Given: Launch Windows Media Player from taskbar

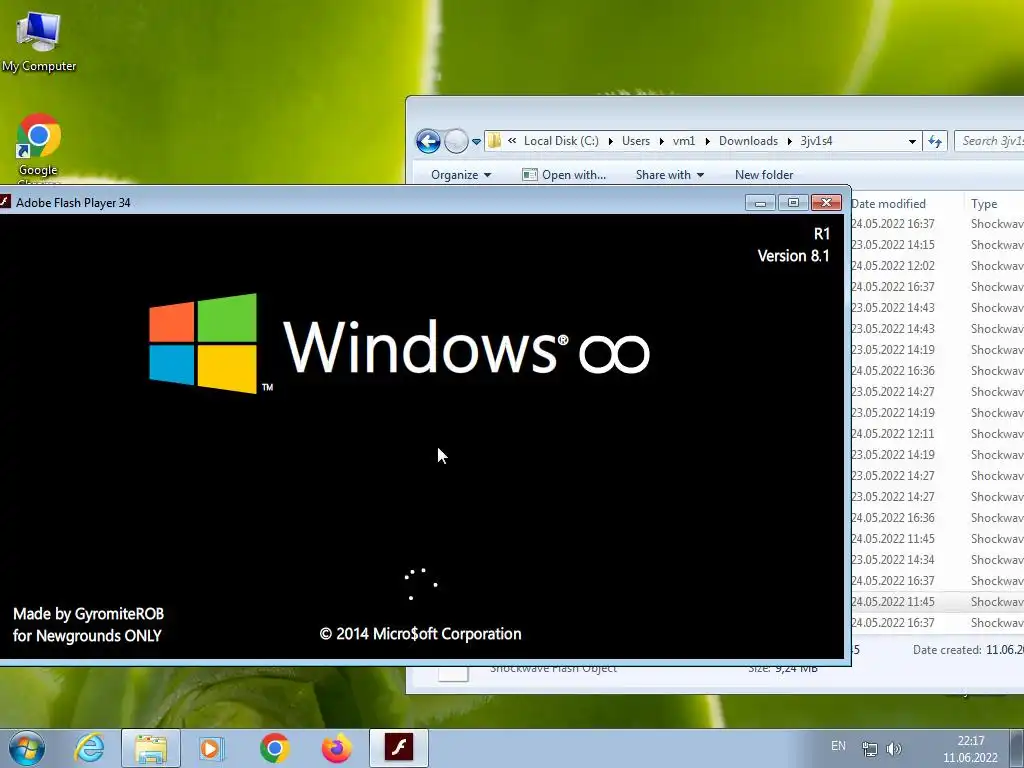Looking at the screenshot, I should [x=212, y=748].
